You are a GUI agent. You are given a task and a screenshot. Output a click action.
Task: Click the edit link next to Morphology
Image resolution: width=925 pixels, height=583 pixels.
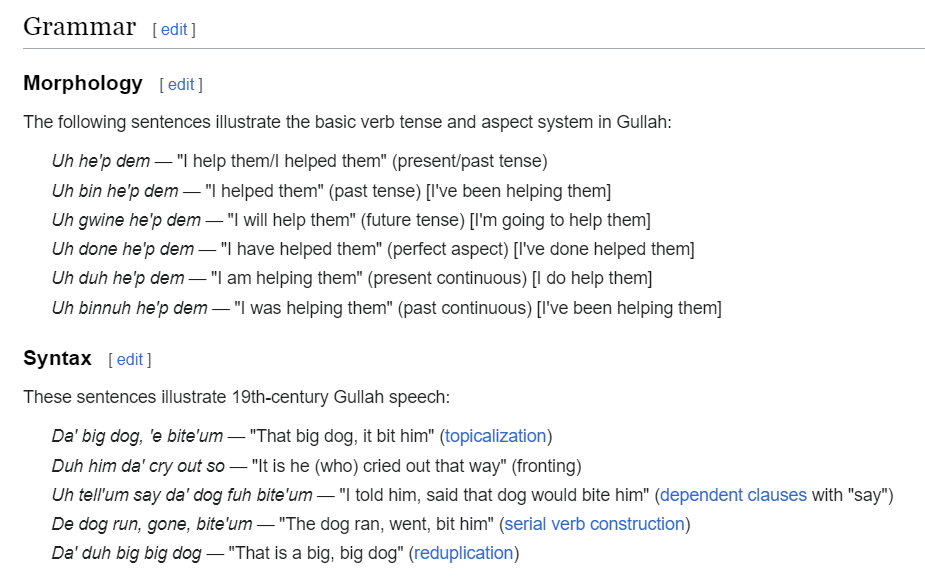coord(181,84)
